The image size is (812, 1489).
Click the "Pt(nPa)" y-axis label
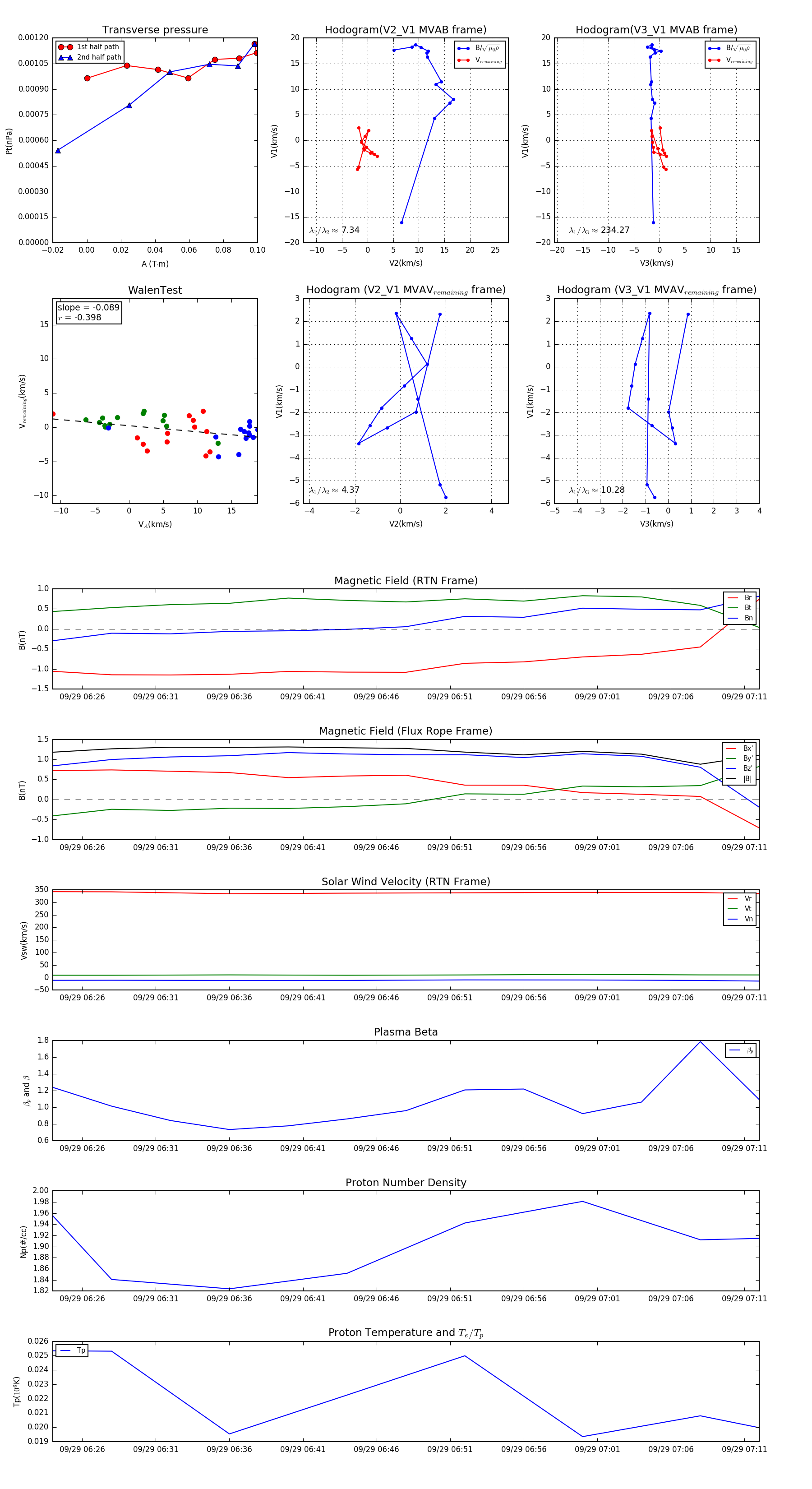point(9,140)
